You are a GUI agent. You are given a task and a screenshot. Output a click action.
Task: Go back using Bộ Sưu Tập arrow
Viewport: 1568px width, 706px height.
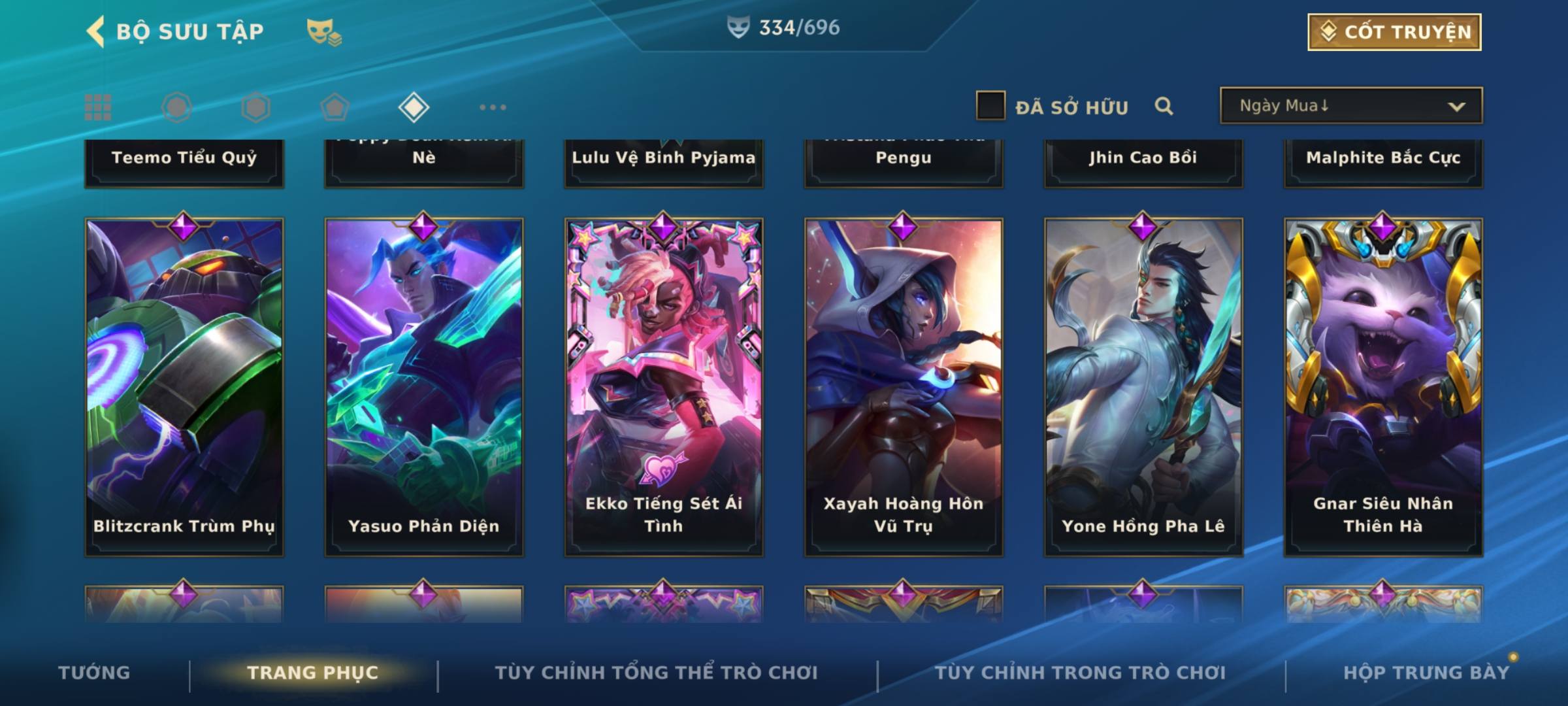click(x=95, y=31)
